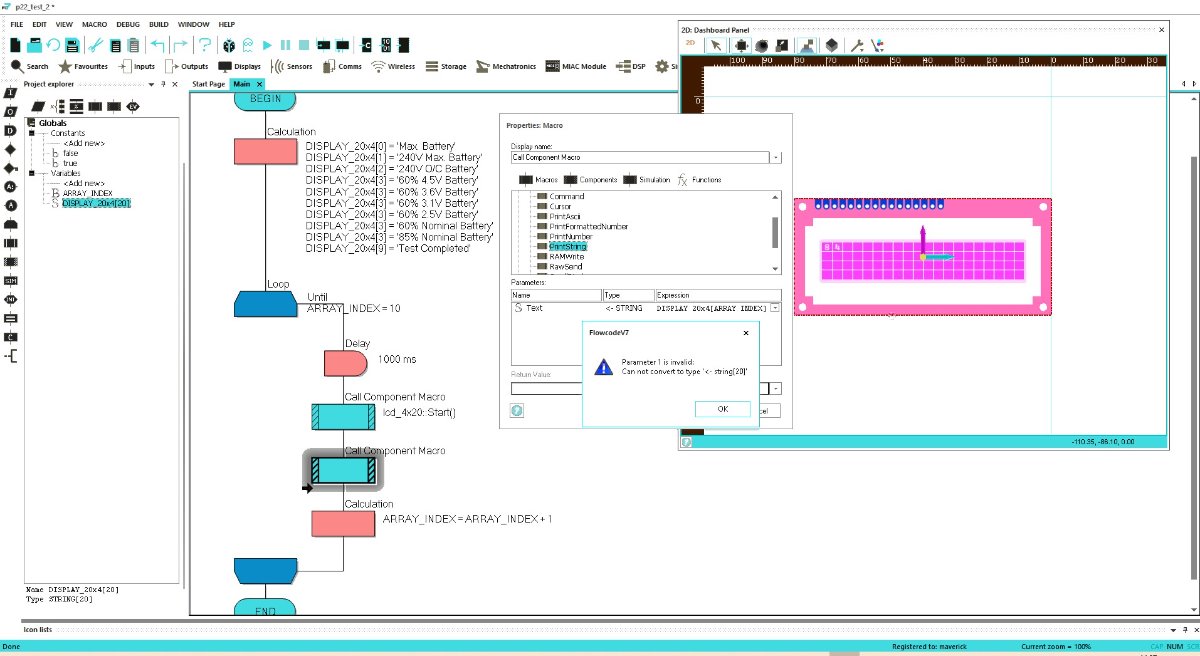1200x656 pixels.
Task: Pause the simulation using Pause icon
Action: coord(286,45)
